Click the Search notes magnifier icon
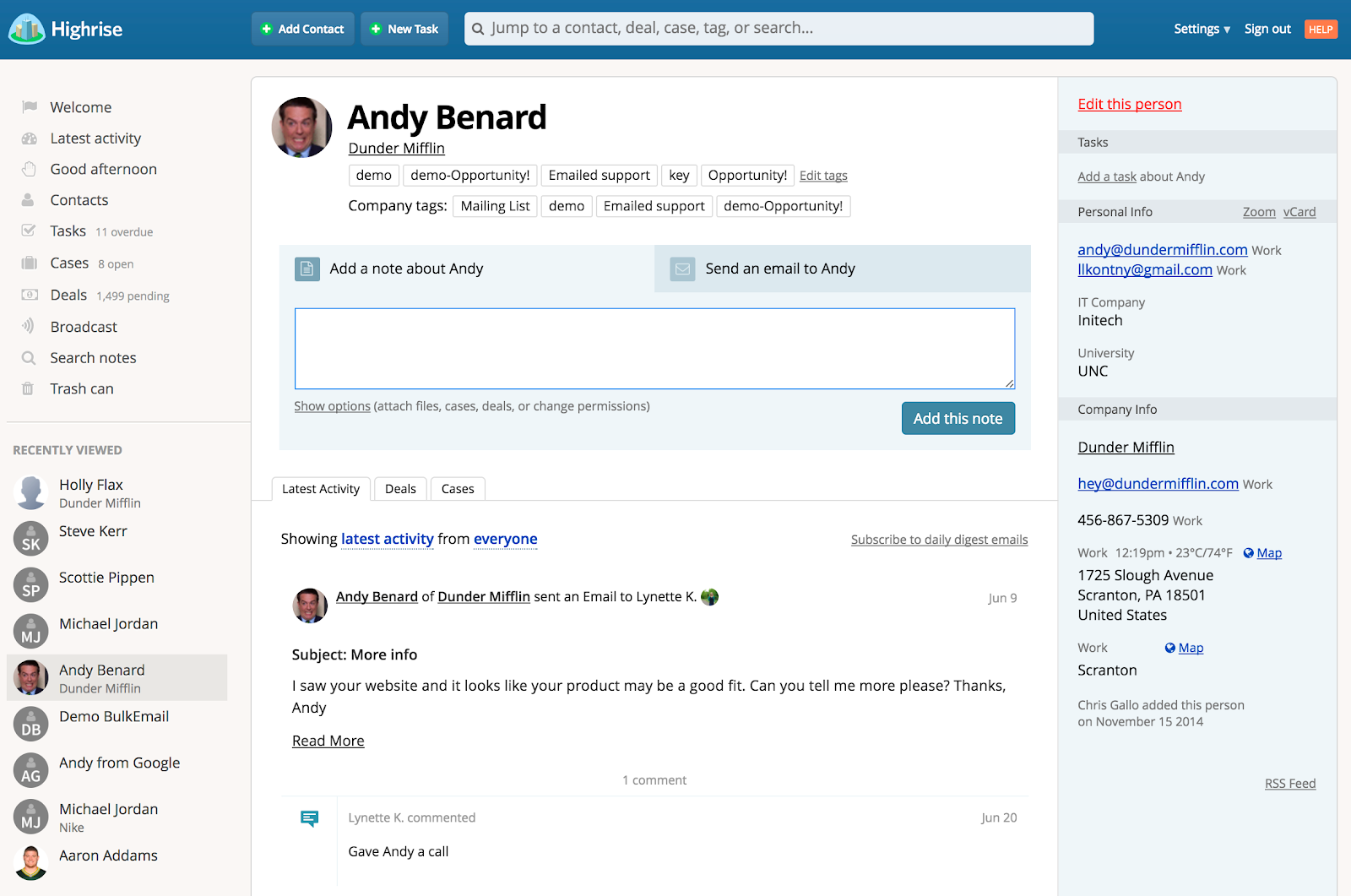The width and height of the screenshot is (1351, 896). click(29, 358)
